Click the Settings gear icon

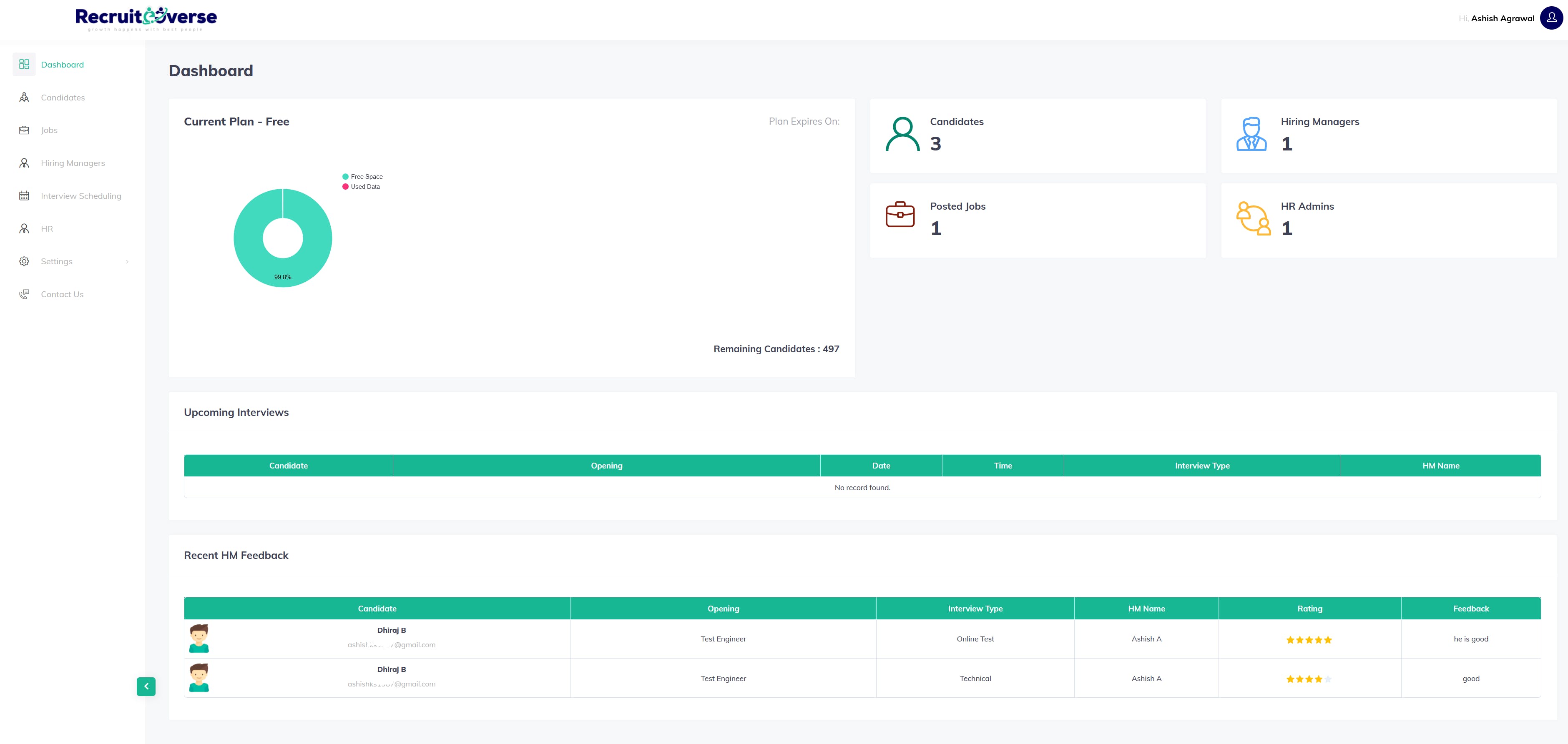24,262
